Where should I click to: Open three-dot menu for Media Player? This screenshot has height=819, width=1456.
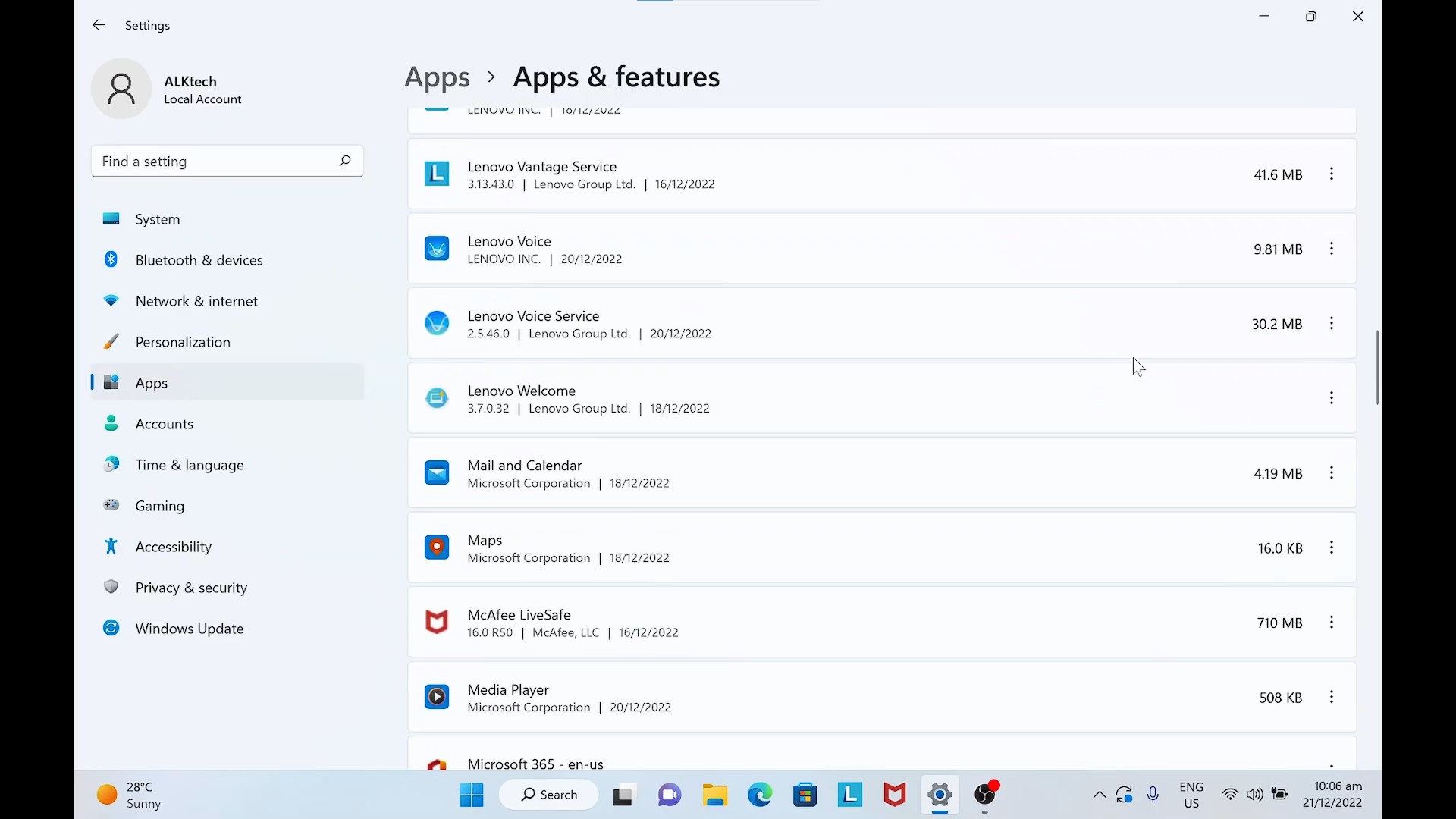pos(1332,697)
